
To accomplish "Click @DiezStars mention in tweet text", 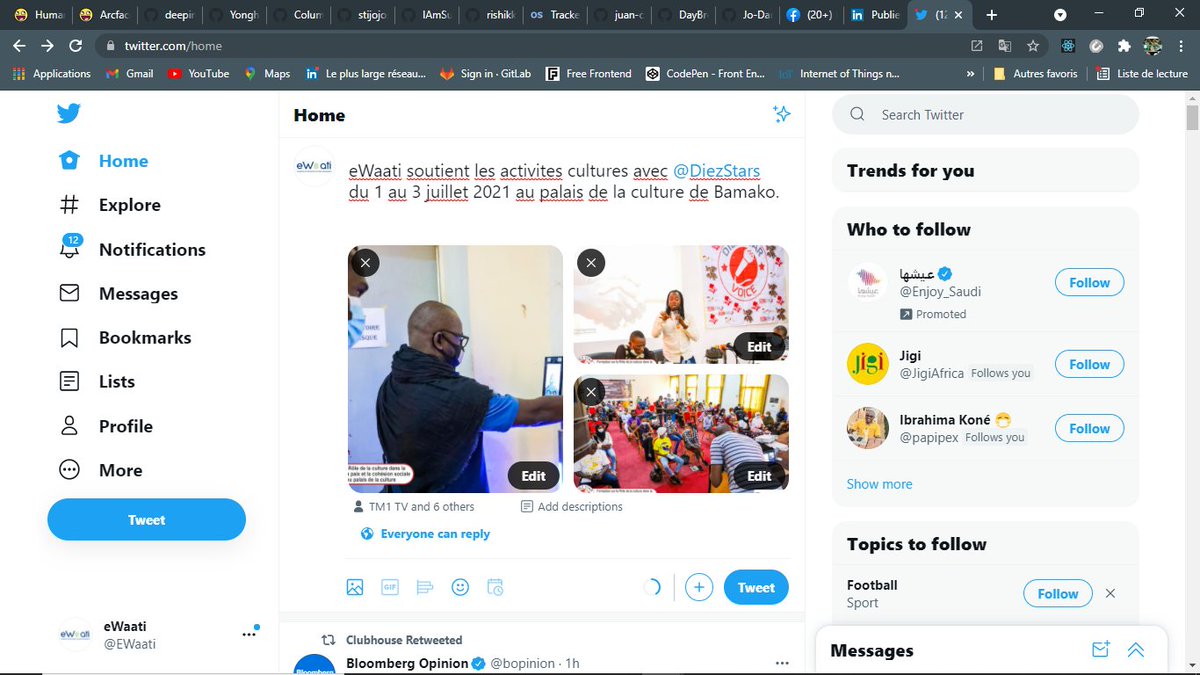I will [x=716, y=170].
